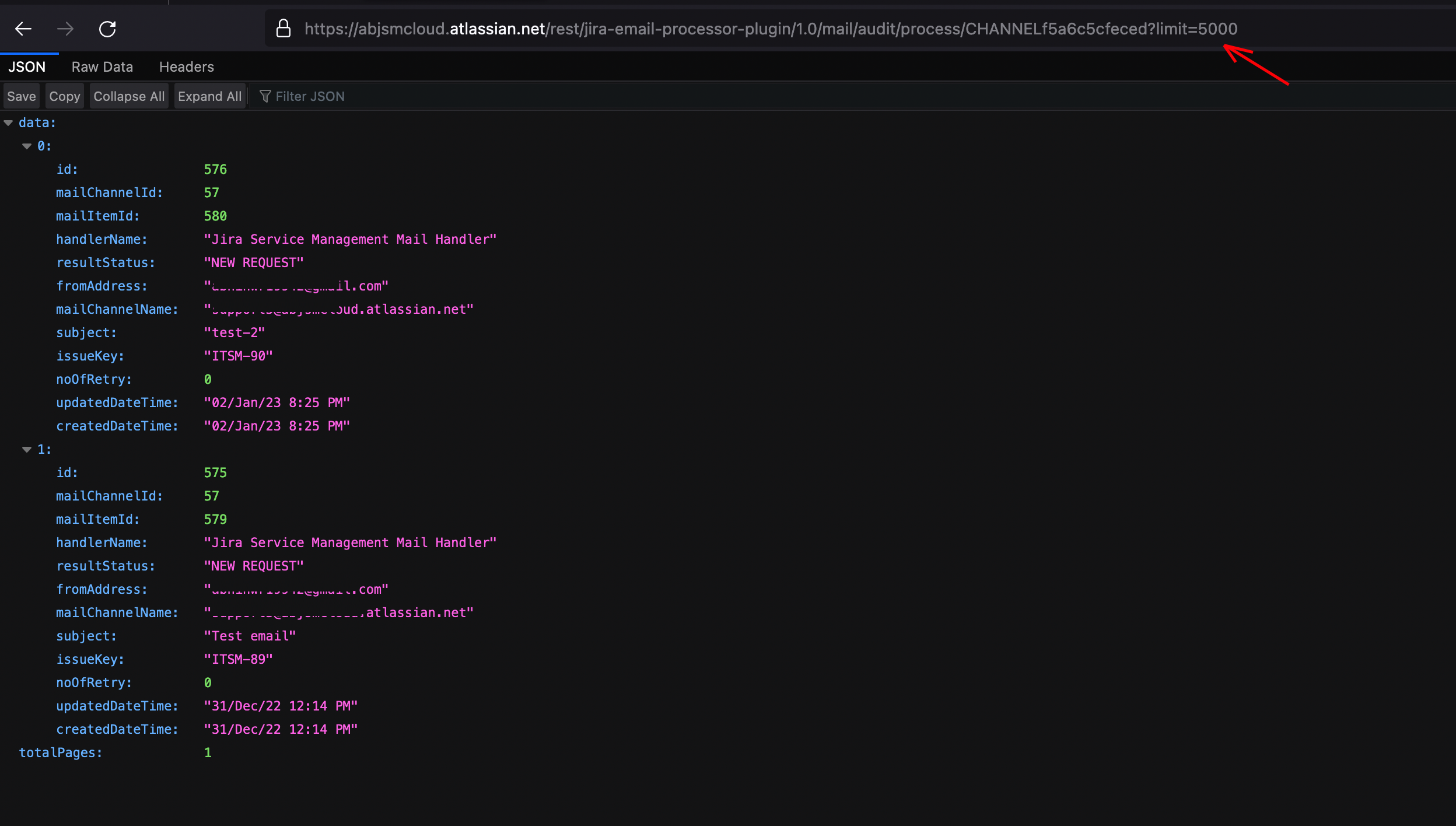Reload the page with refresh icon
Screen dimensions: 1456x826
tap(107, 29)
